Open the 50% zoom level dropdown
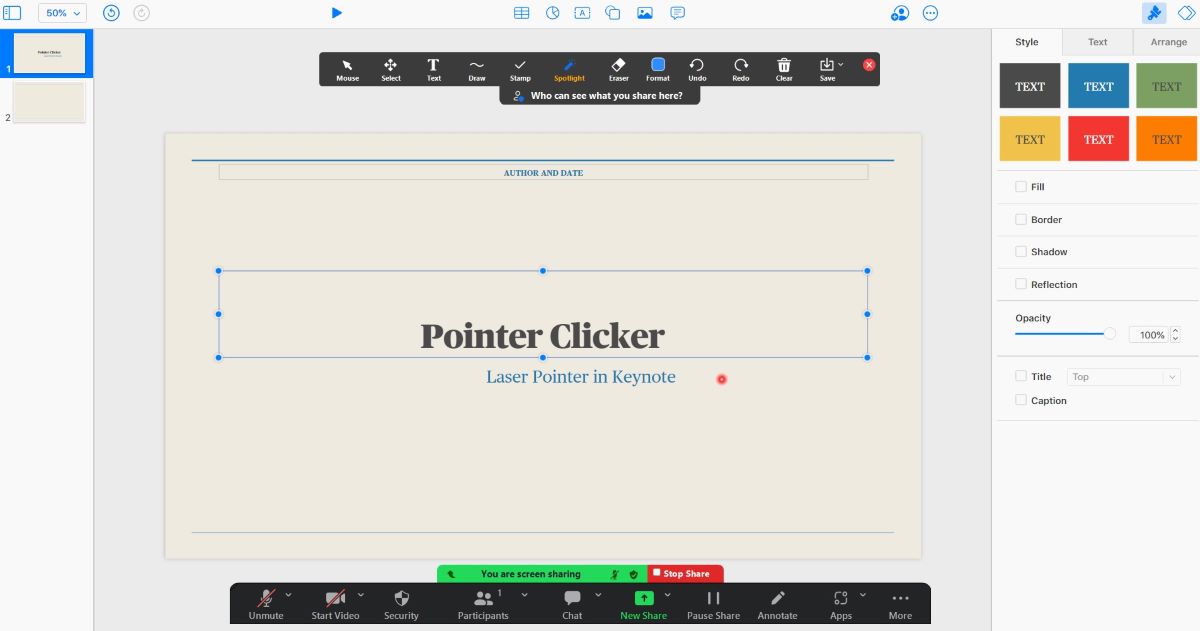The image size is (1200, 631). [61, 12]
